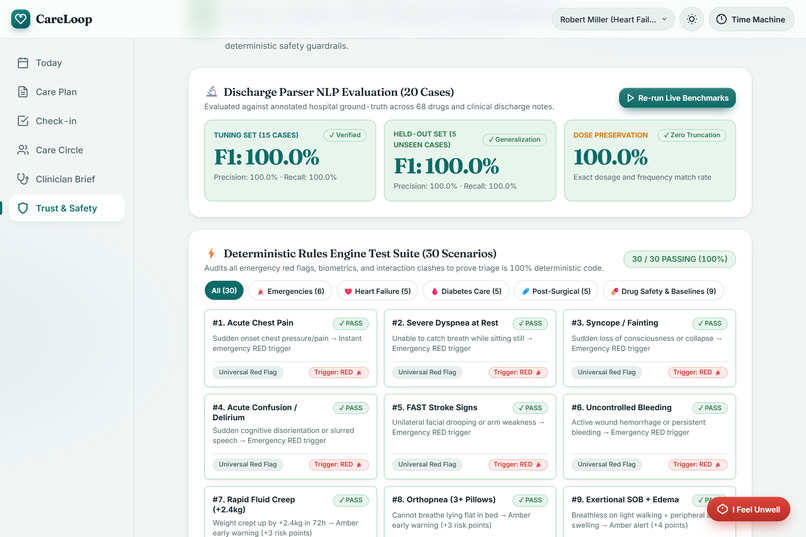806x537 pixels.
Task: Go to the Check-in page
Action: click(x=67, y=121)
